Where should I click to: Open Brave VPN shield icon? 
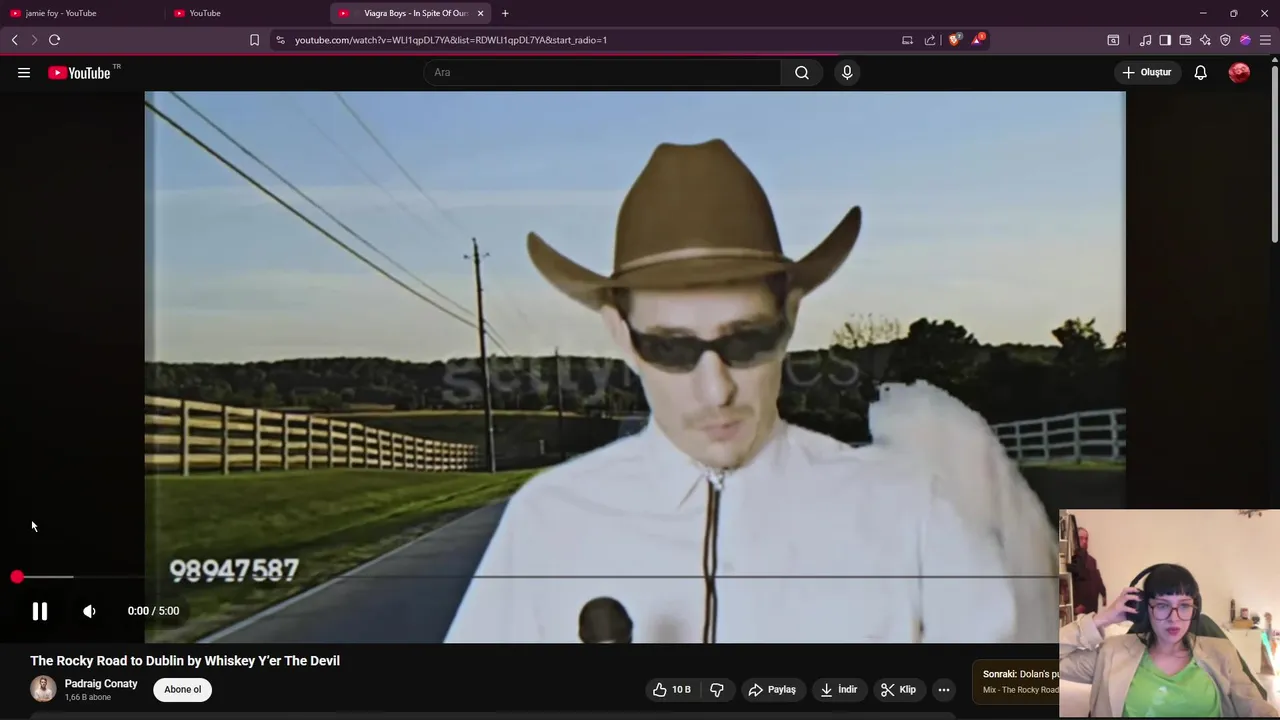(x=1225, y=40)
